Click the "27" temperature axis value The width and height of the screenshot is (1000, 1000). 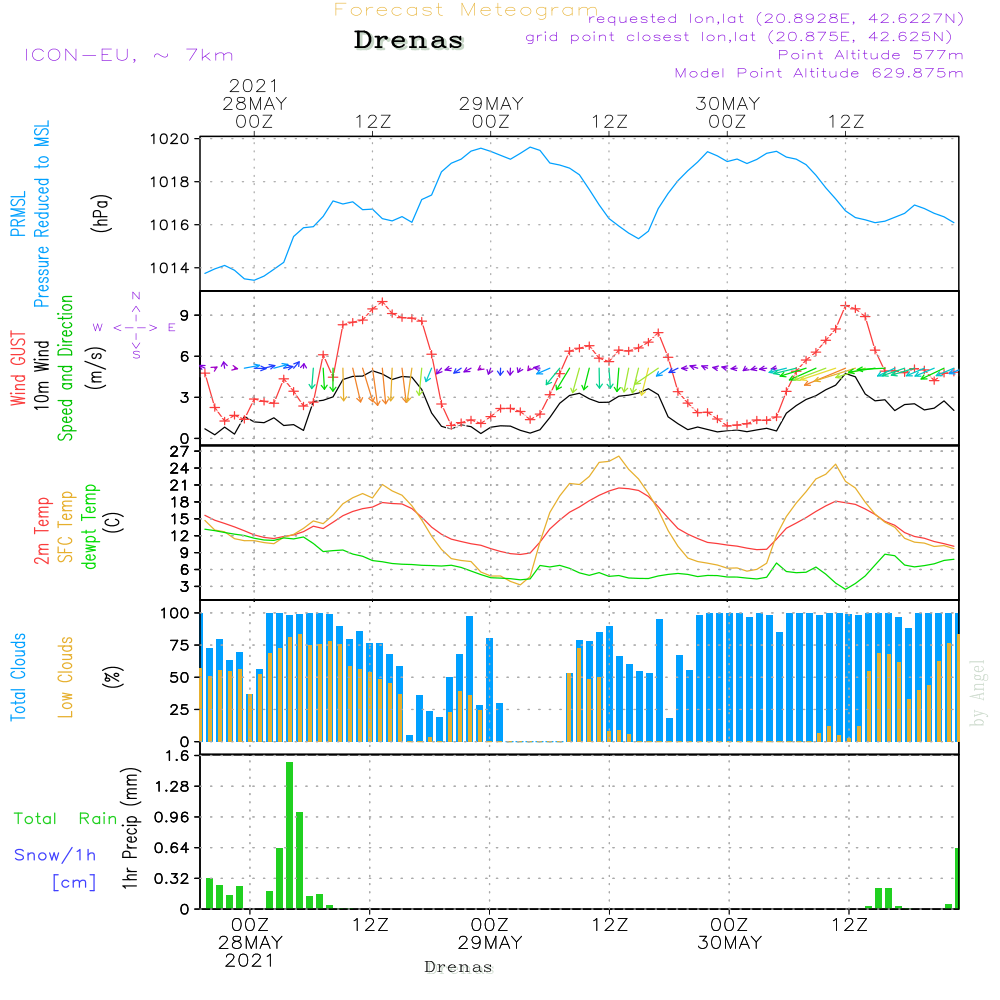click(x=180, y=452)
